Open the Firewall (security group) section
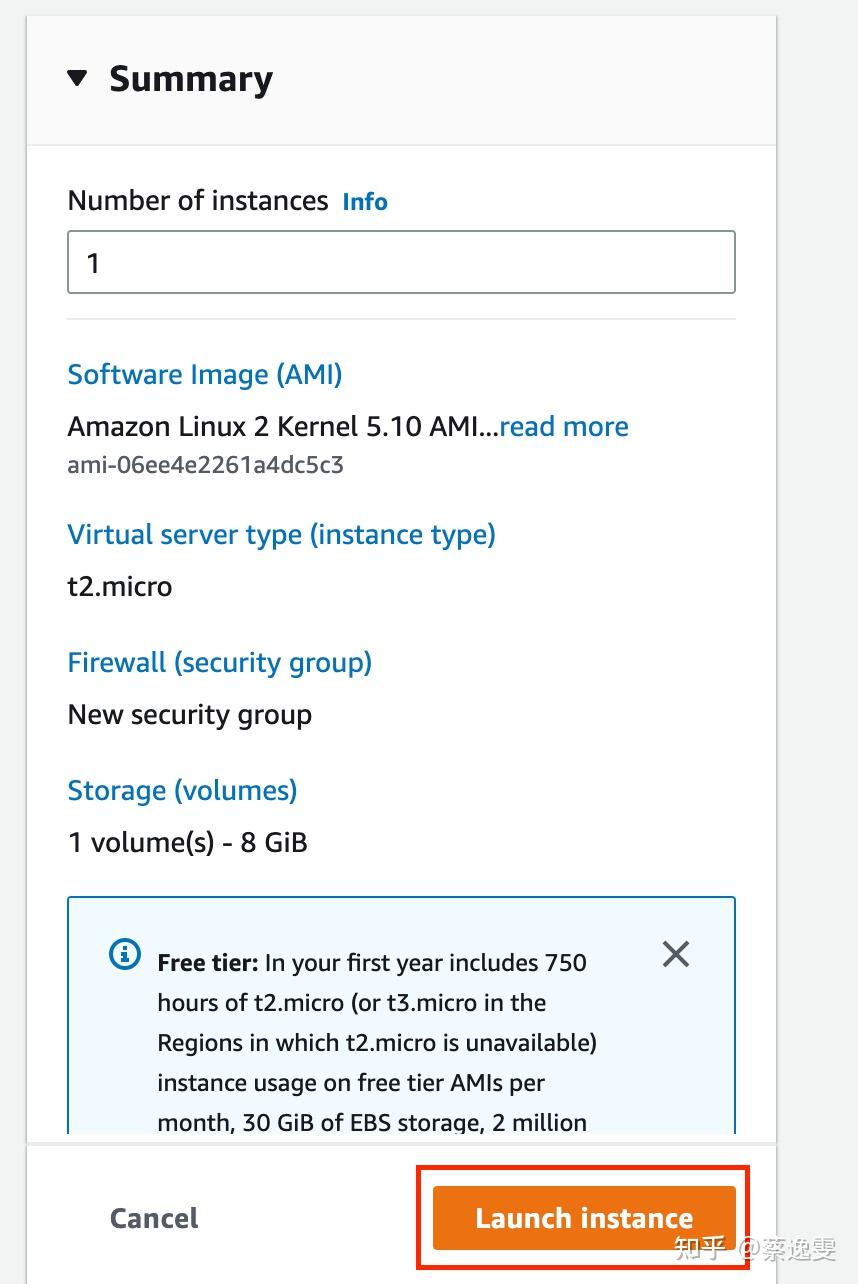 pyautogui.click(x=219, y=662)
